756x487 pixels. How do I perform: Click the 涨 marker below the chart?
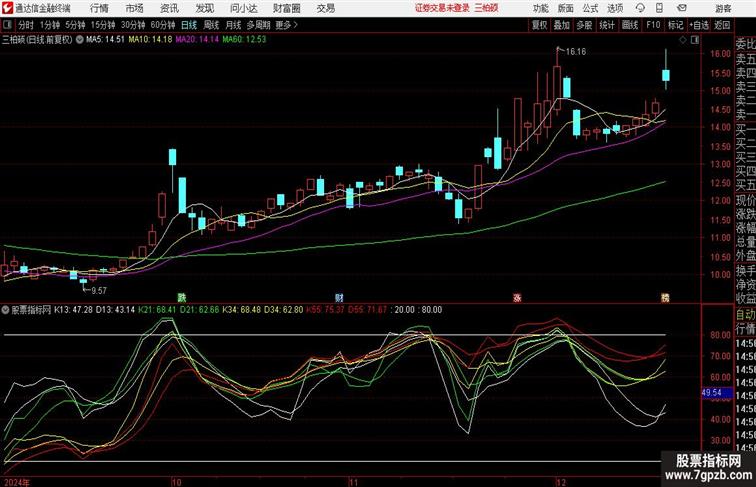(517, 298)
